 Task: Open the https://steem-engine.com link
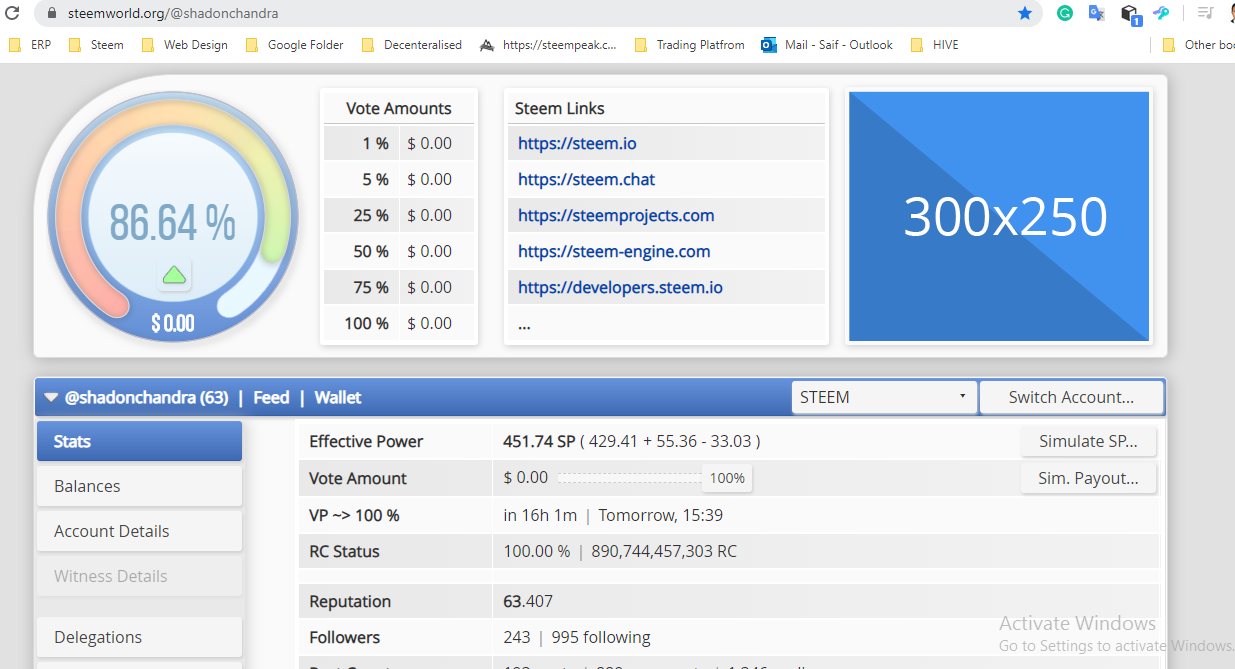[x=614, y=251]
